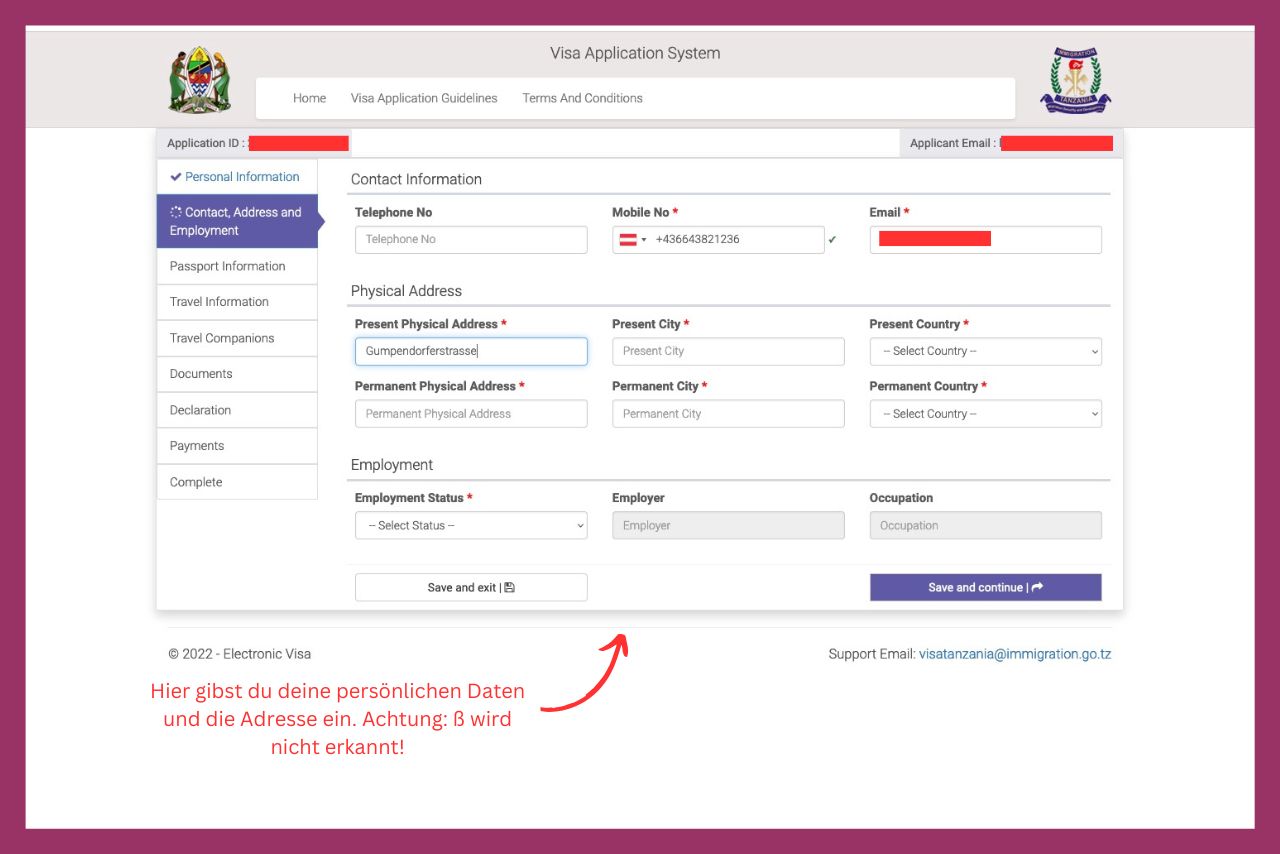Open the Documents step in the sidebar

[x=237, y=374]
